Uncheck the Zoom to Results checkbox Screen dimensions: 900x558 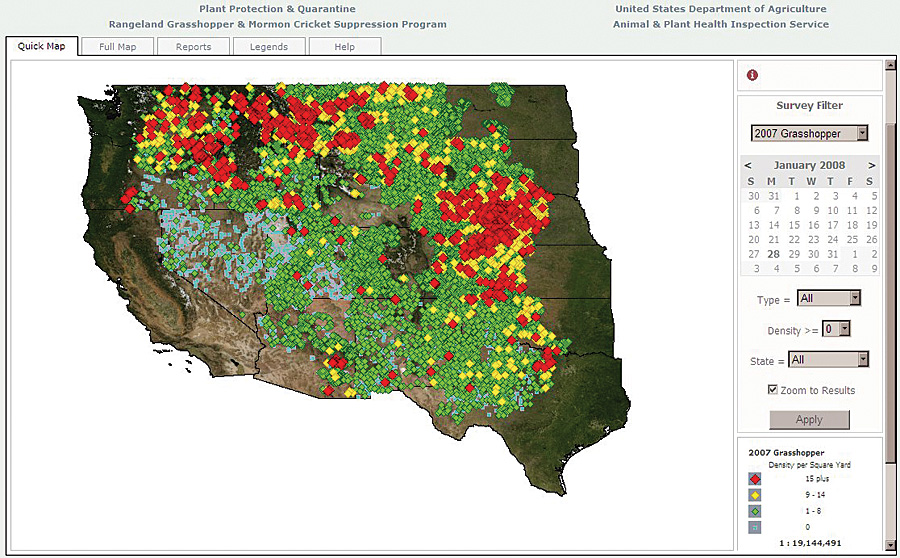pyautogui.click(x=772, y=389)
